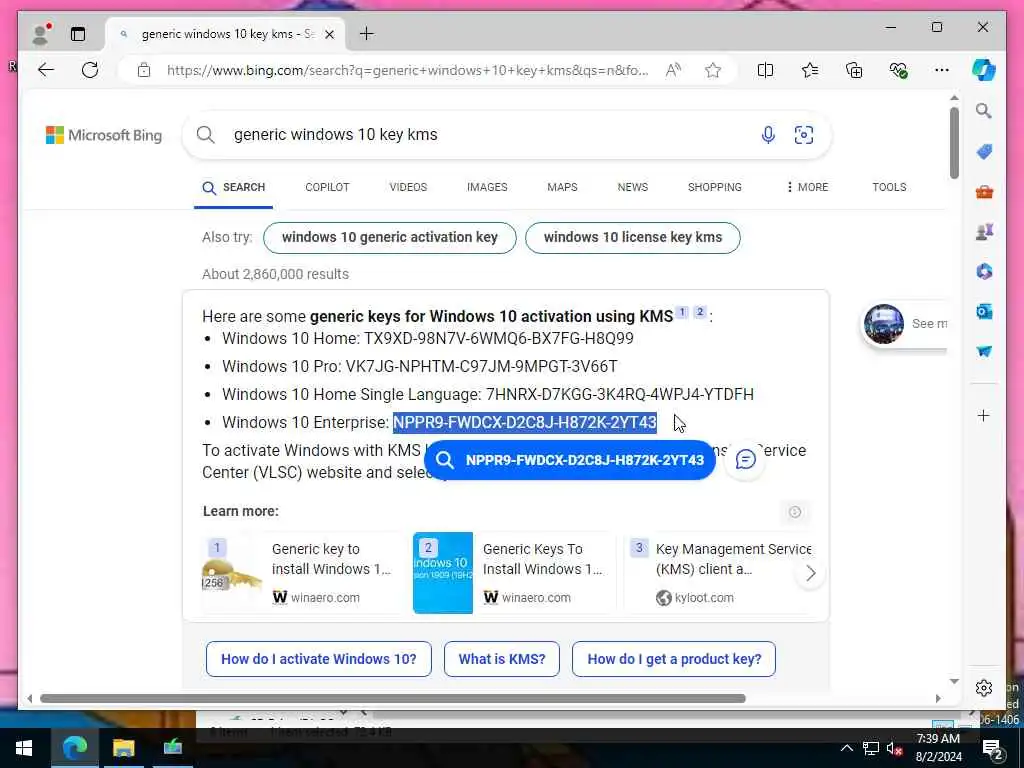Open Collections
The image size is (1024, 768).
point(854,70)
